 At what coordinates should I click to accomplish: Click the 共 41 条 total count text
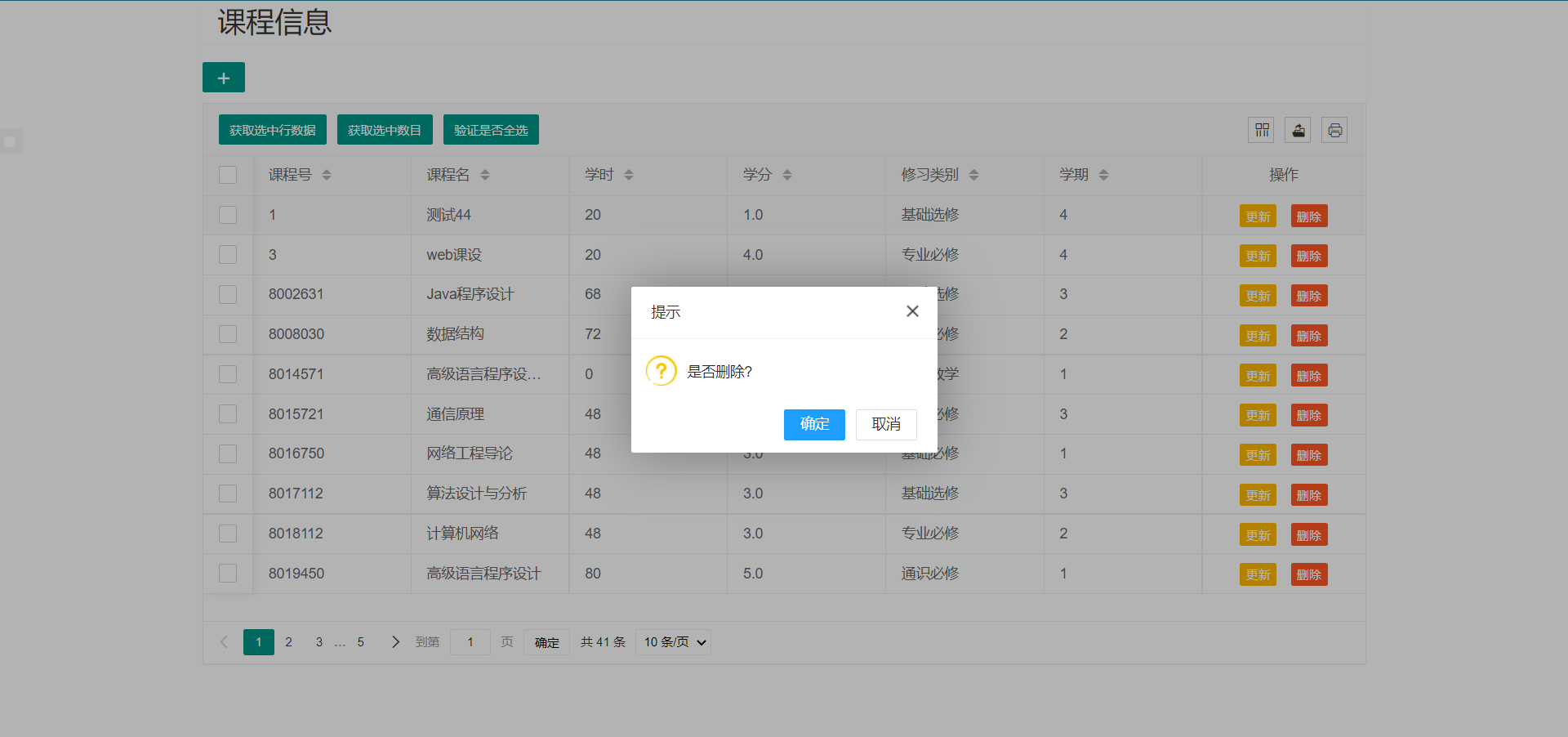pyautogui.click(x=603, y=642)
